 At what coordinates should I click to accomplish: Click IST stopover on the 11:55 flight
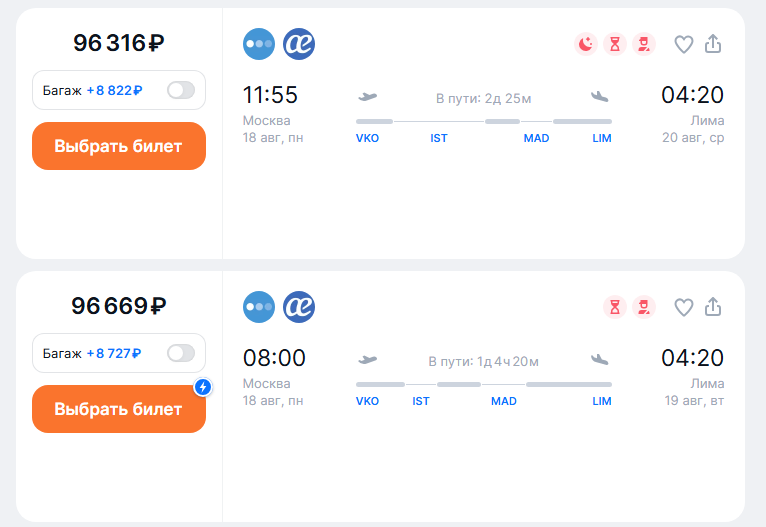click(x=439, y=138)
